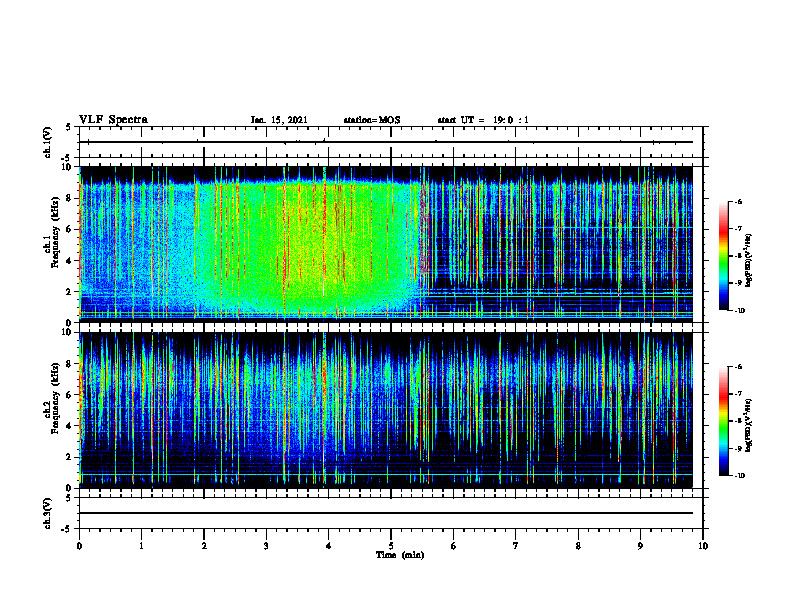Image resolution: width=792 pixels, height=612 pixels.
Task: Click the ch.1 spectrogram color scale bar
Action: 723,256
